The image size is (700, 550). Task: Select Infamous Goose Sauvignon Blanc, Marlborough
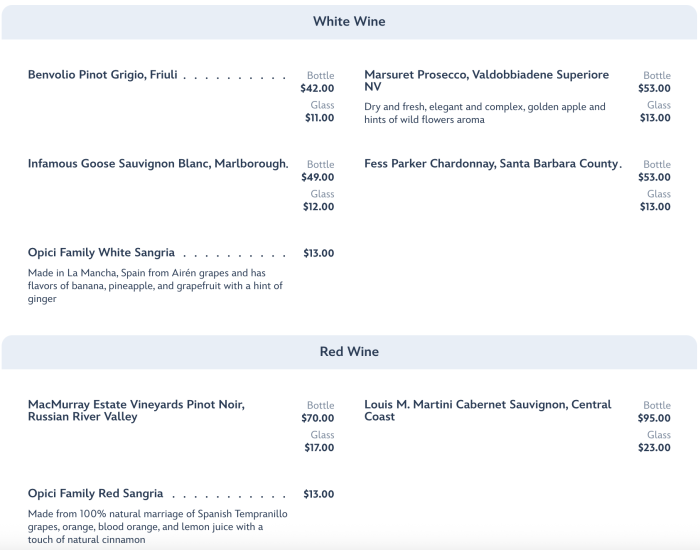[x=157, y=164]
